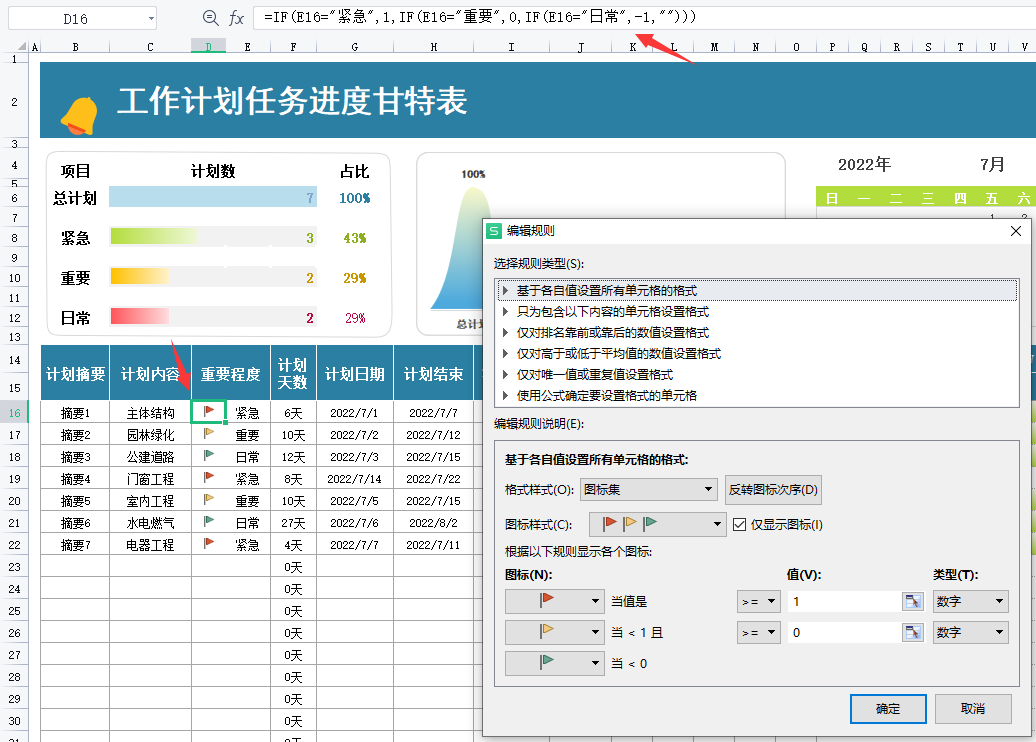Click the value field containing 0

[844, 632]
